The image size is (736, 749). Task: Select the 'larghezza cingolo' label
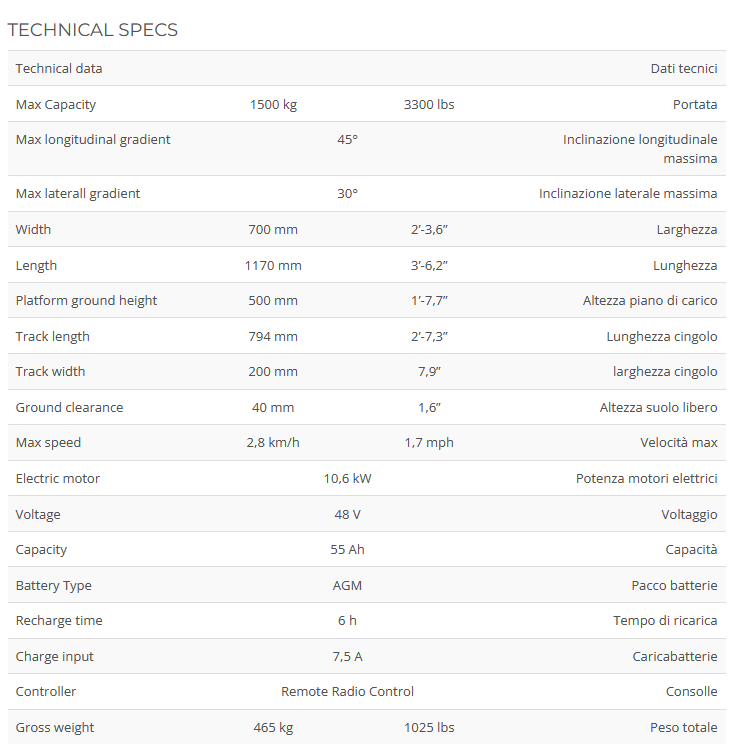tap(665, 372)
